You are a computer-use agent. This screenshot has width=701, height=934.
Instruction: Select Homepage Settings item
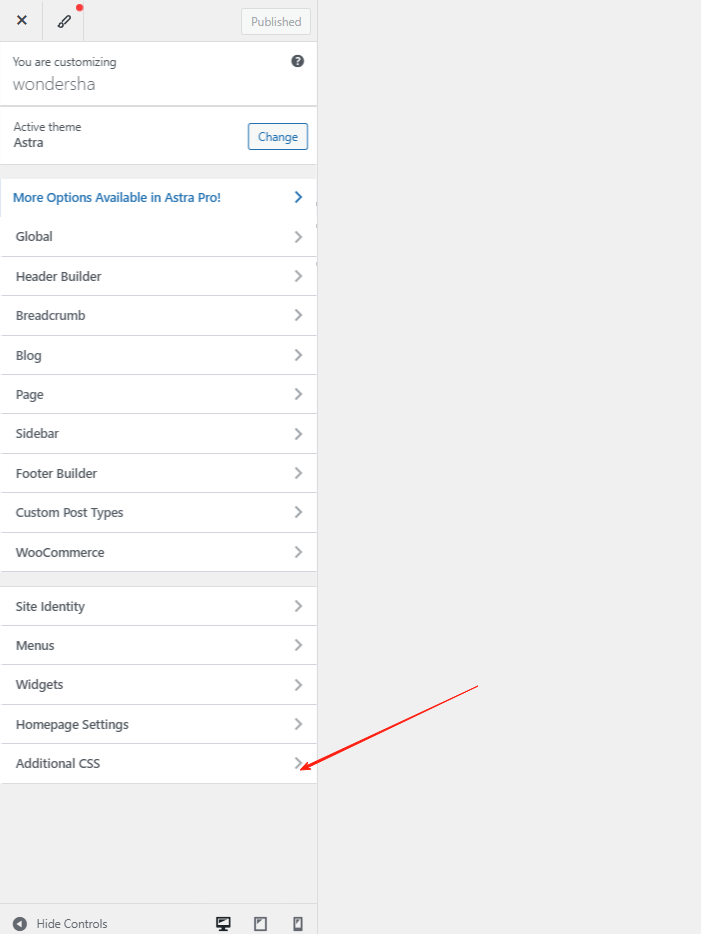click(72, 724)
